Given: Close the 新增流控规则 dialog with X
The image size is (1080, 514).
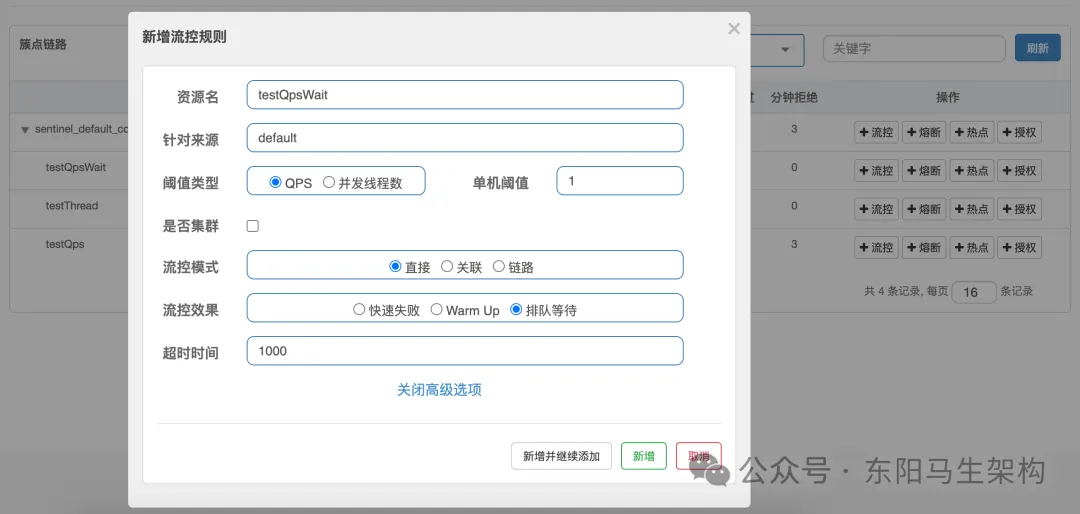Looking at the screenshot, I should click(734, 29).
